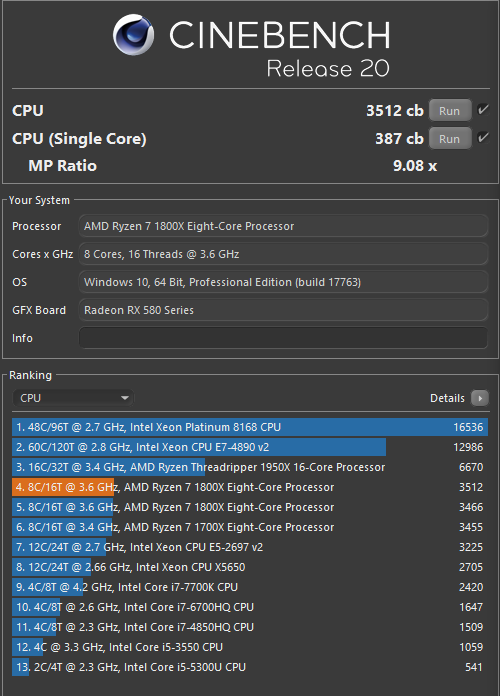Select the highlighted orange Ryzen 1800X result
500x696 pixels.
click(x=250, y=487)
